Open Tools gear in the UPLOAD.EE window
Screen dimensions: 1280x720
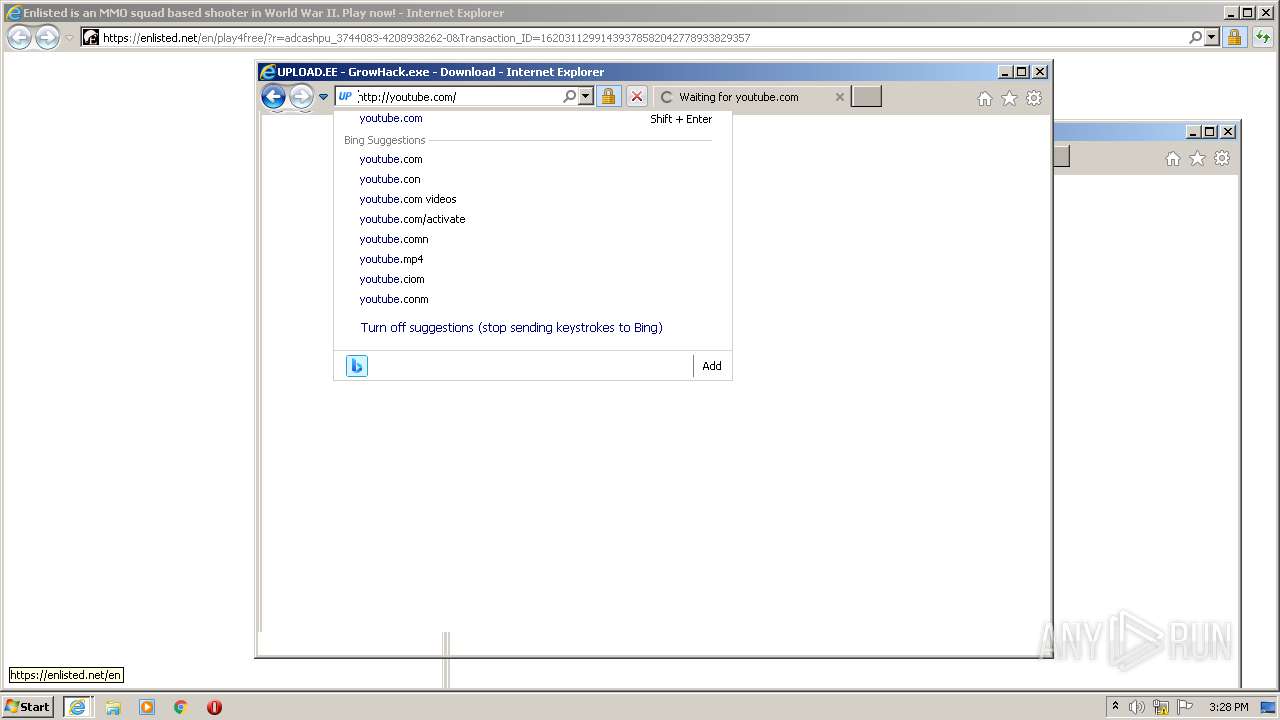(1034, 98)
